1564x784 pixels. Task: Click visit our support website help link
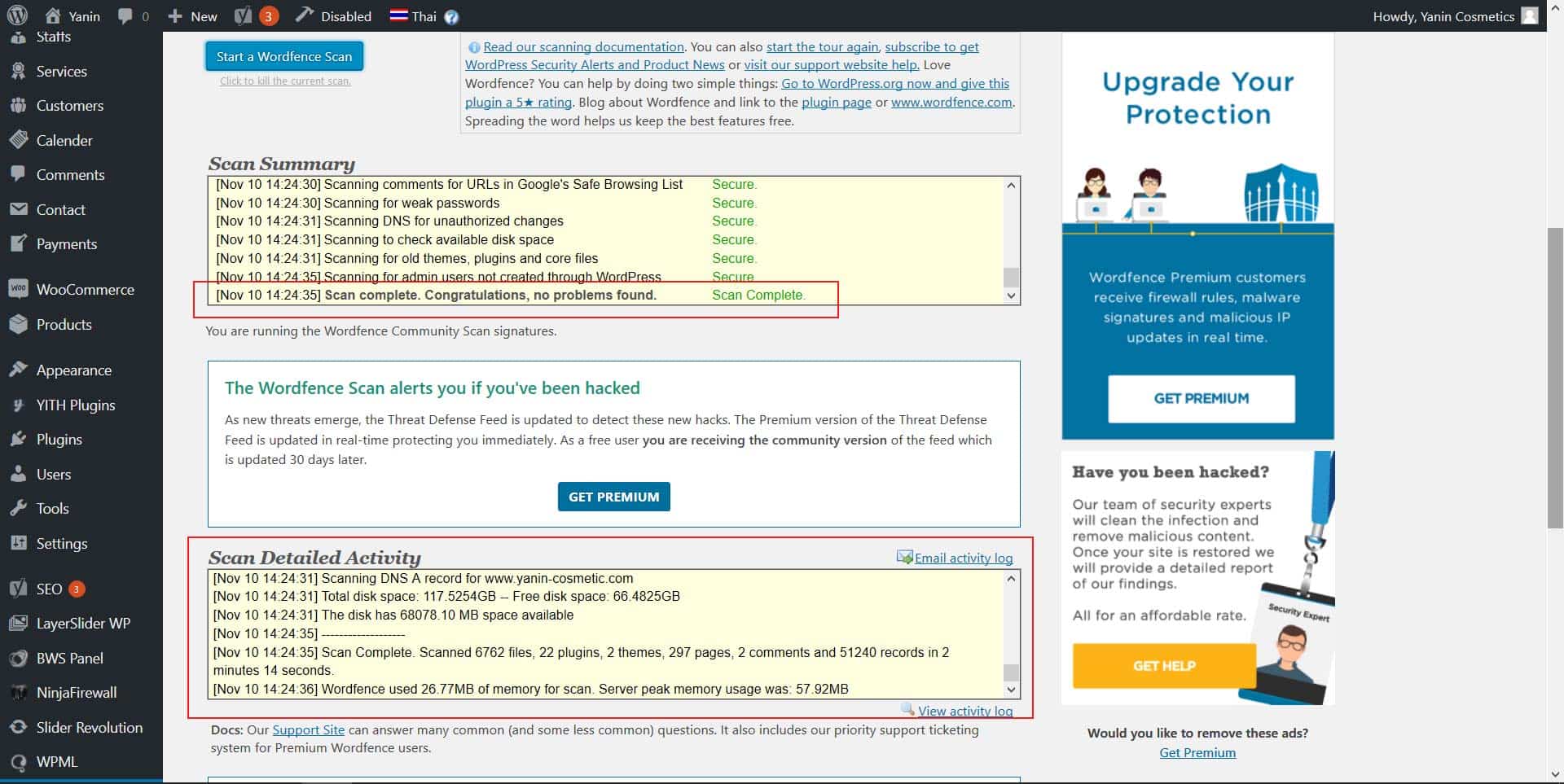tap(832, 64)
